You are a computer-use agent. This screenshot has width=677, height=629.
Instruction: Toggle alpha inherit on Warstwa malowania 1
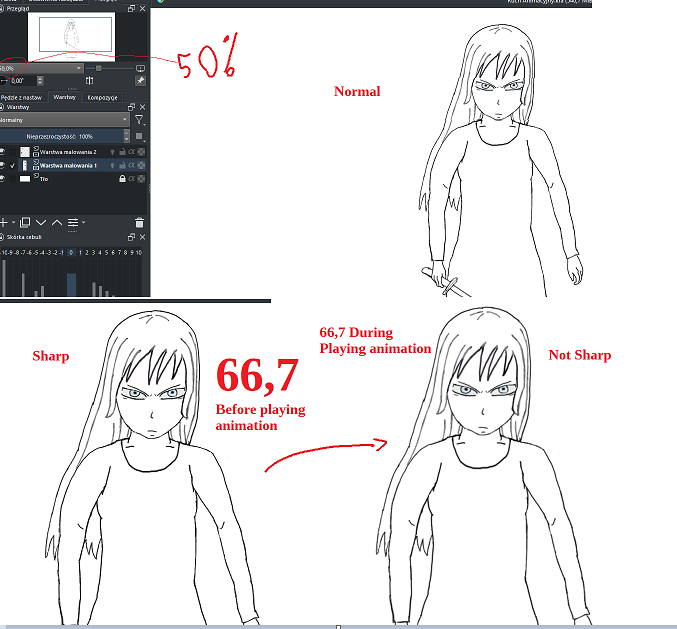pos(132,165)
